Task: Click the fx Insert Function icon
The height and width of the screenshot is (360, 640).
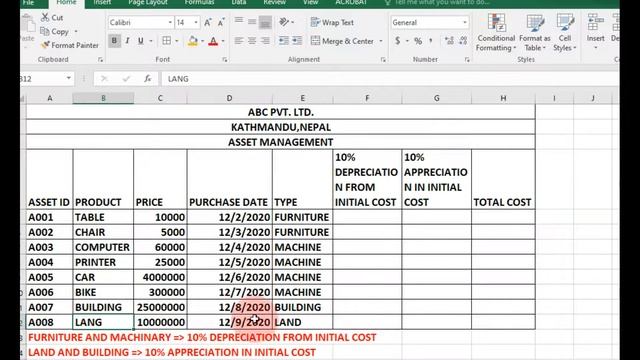Action: click(x=147, y=79)
